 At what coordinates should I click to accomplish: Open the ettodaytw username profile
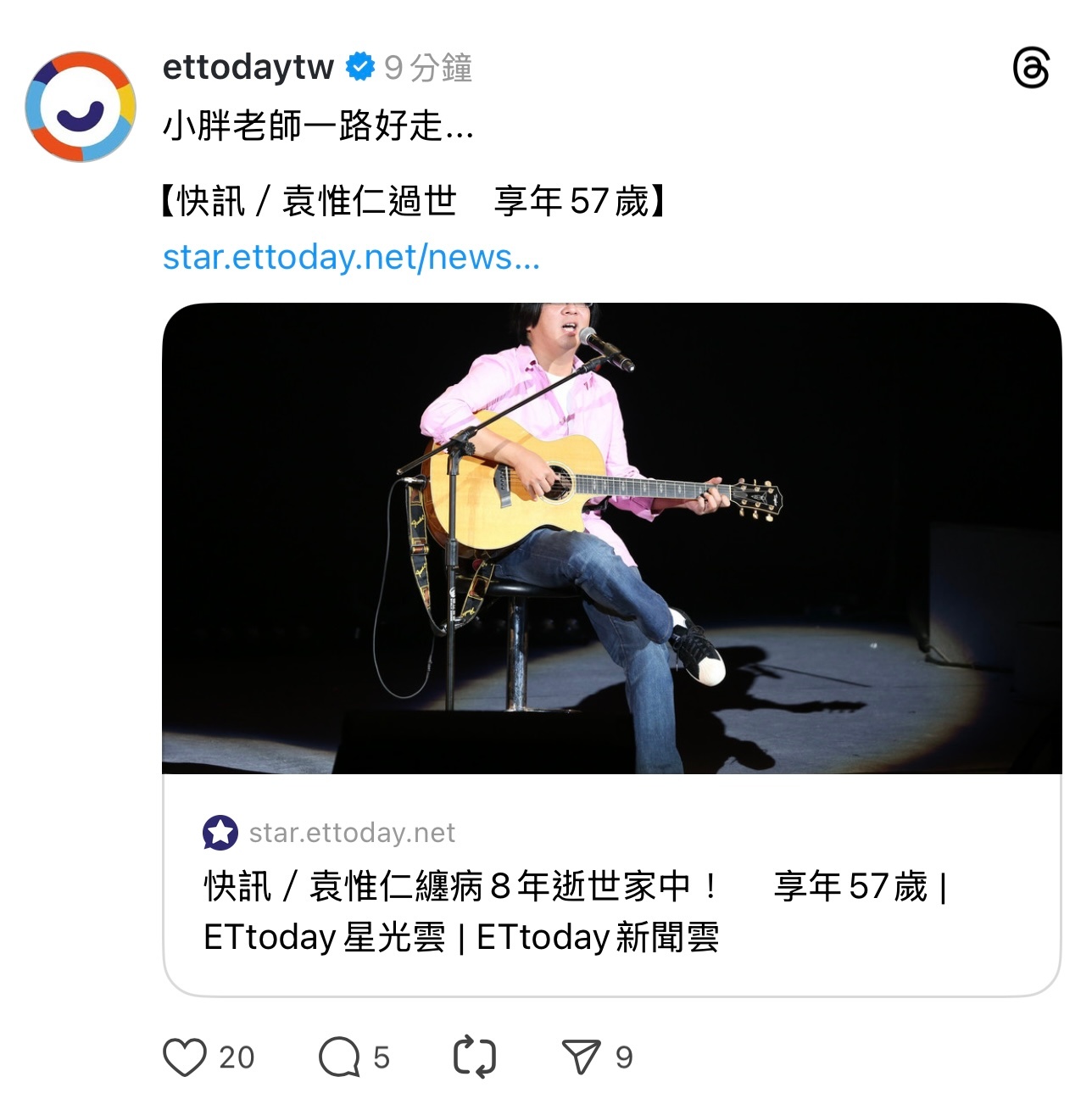pyautogui.click(x=248, y=67)
